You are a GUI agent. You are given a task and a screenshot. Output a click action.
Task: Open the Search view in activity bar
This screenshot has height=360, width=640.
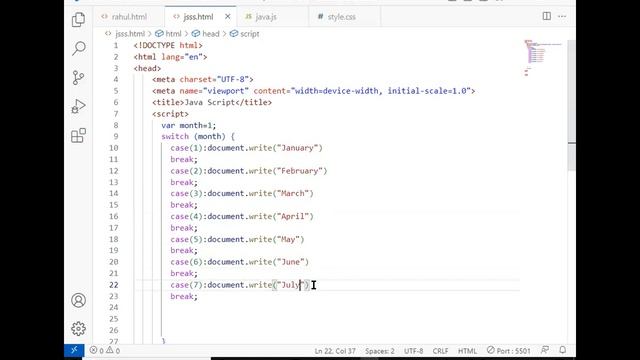click(x=78, y=49)
